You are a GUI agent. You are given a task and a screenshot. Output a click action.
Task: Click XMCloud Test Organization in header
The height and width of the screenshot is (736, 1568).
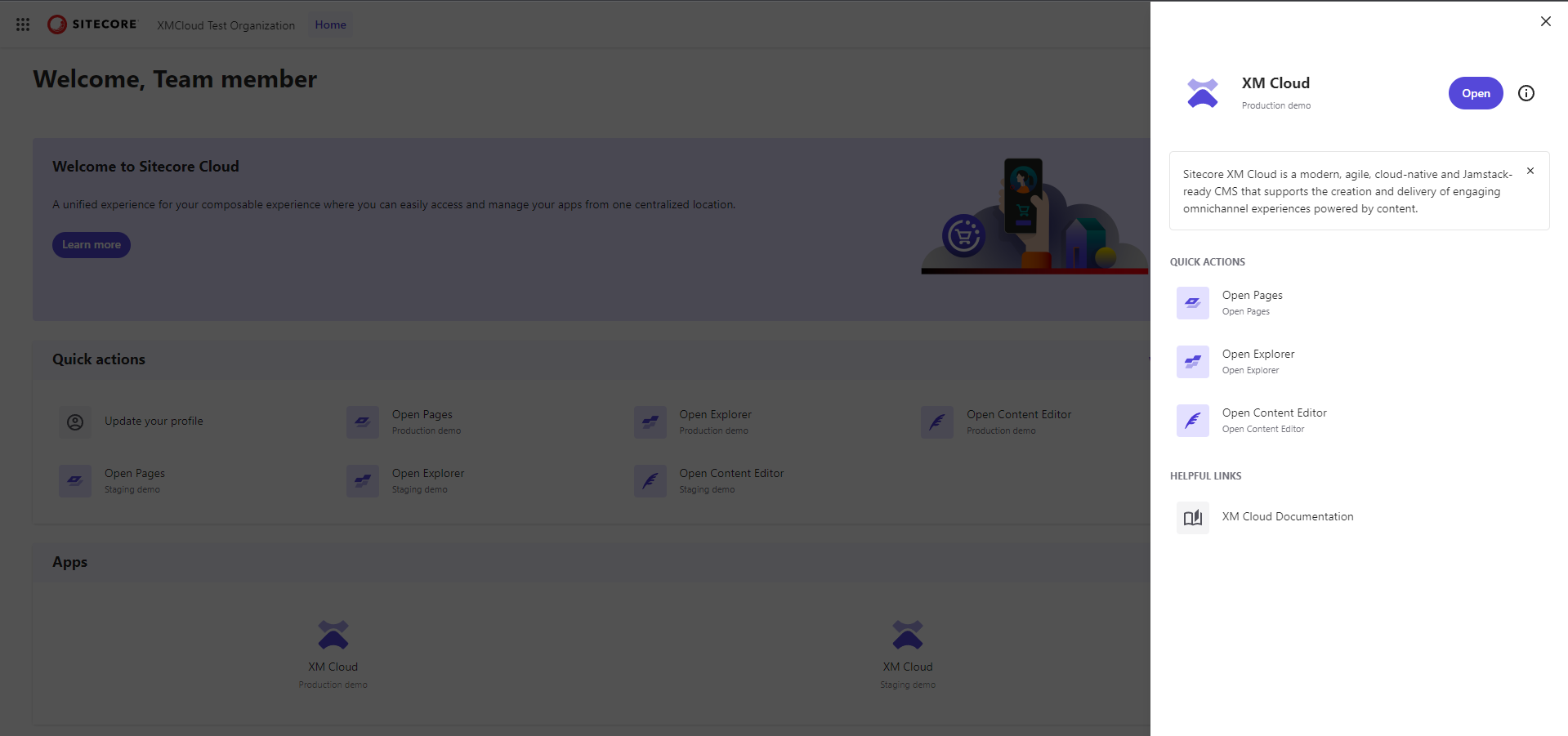226,25
